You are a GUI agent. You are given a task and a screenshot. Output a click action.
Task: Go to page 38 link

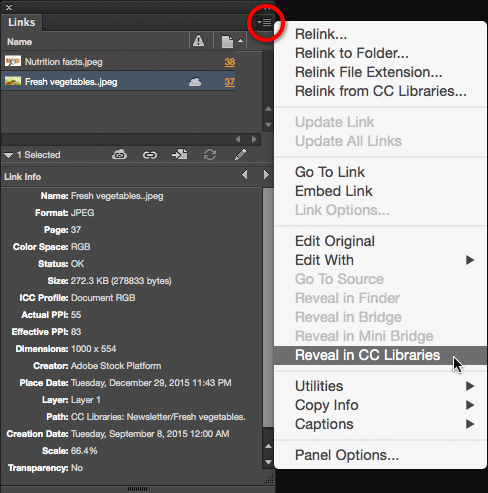click(x=230, y=62)
